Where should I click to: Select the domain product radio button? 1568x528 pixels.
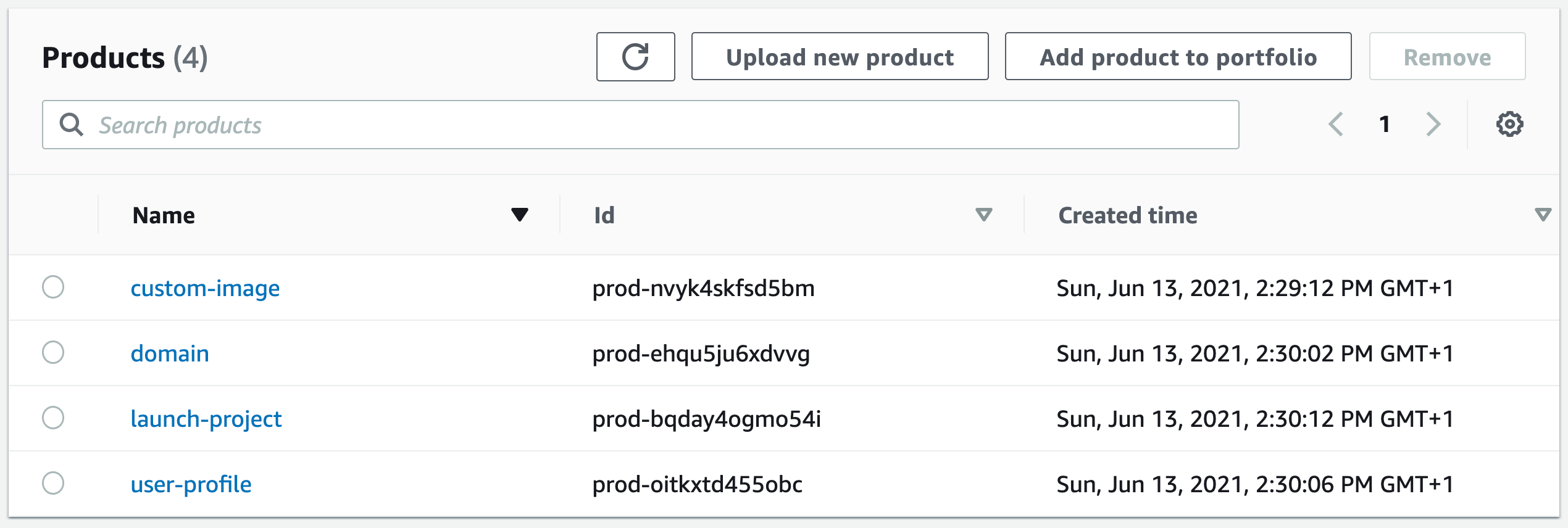click(53, 352)
